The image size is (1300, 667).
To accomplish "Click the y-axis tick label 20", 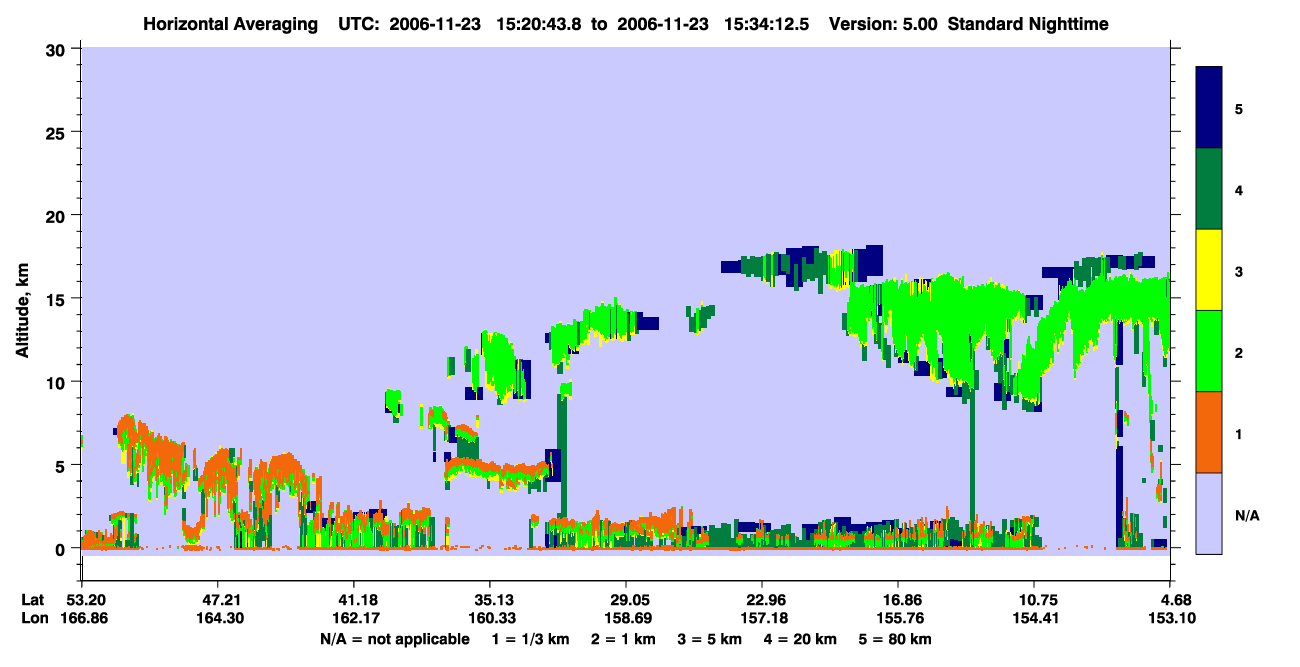I will click(x=58, y=216).
